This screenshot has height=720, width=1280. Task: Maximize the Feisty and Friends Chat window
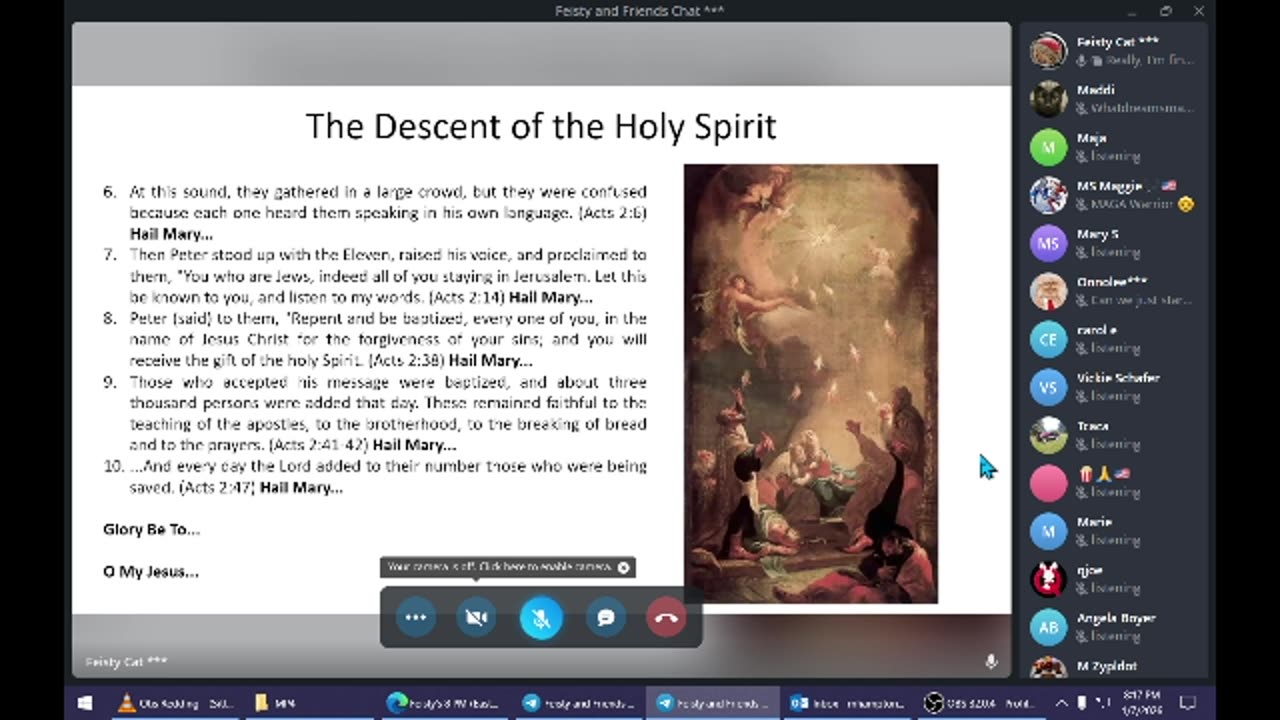click(1166, 11)
